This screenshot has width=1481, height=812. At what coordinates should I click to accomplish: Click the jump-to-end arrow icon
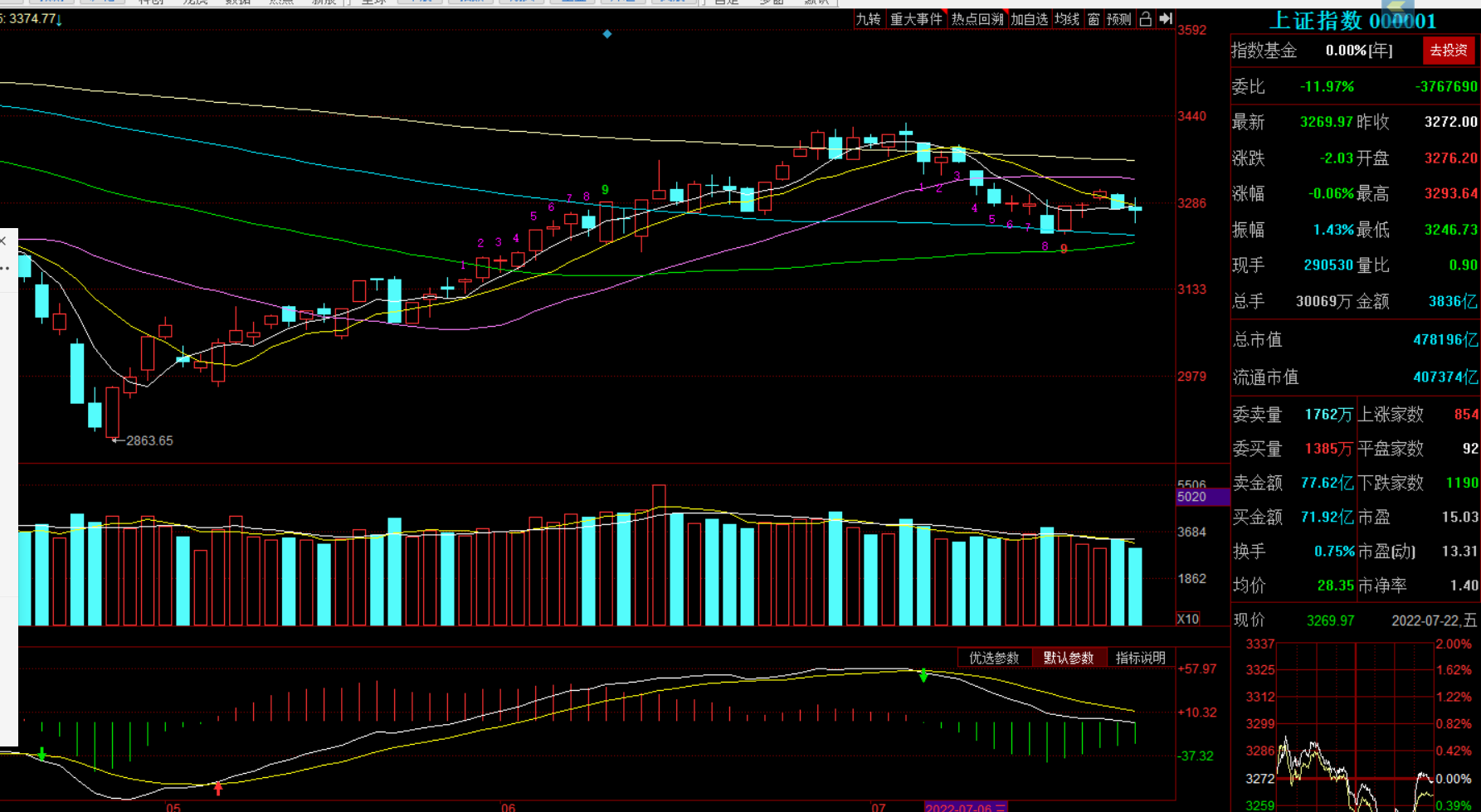pos(1167,19)
